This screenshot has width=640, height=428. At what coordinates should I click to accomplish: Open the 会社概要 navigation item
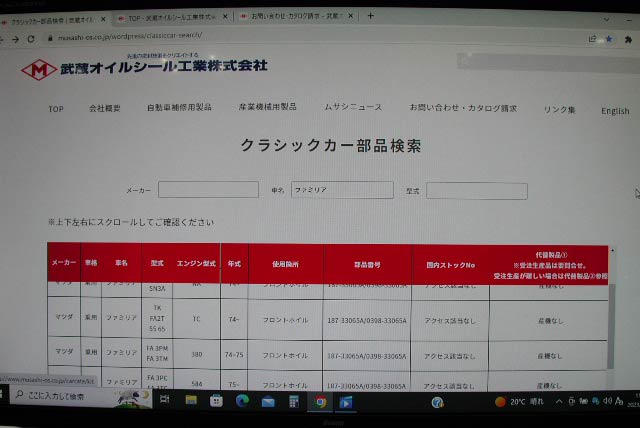click(104, 108)
